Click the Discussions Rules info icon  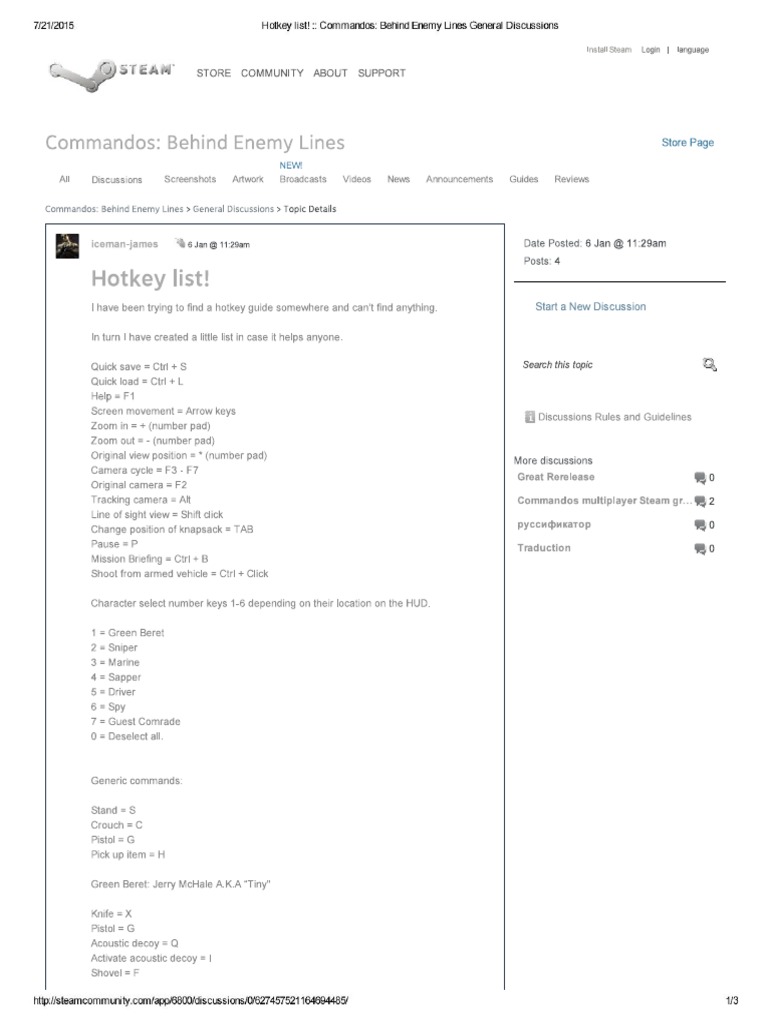[530, 417]
